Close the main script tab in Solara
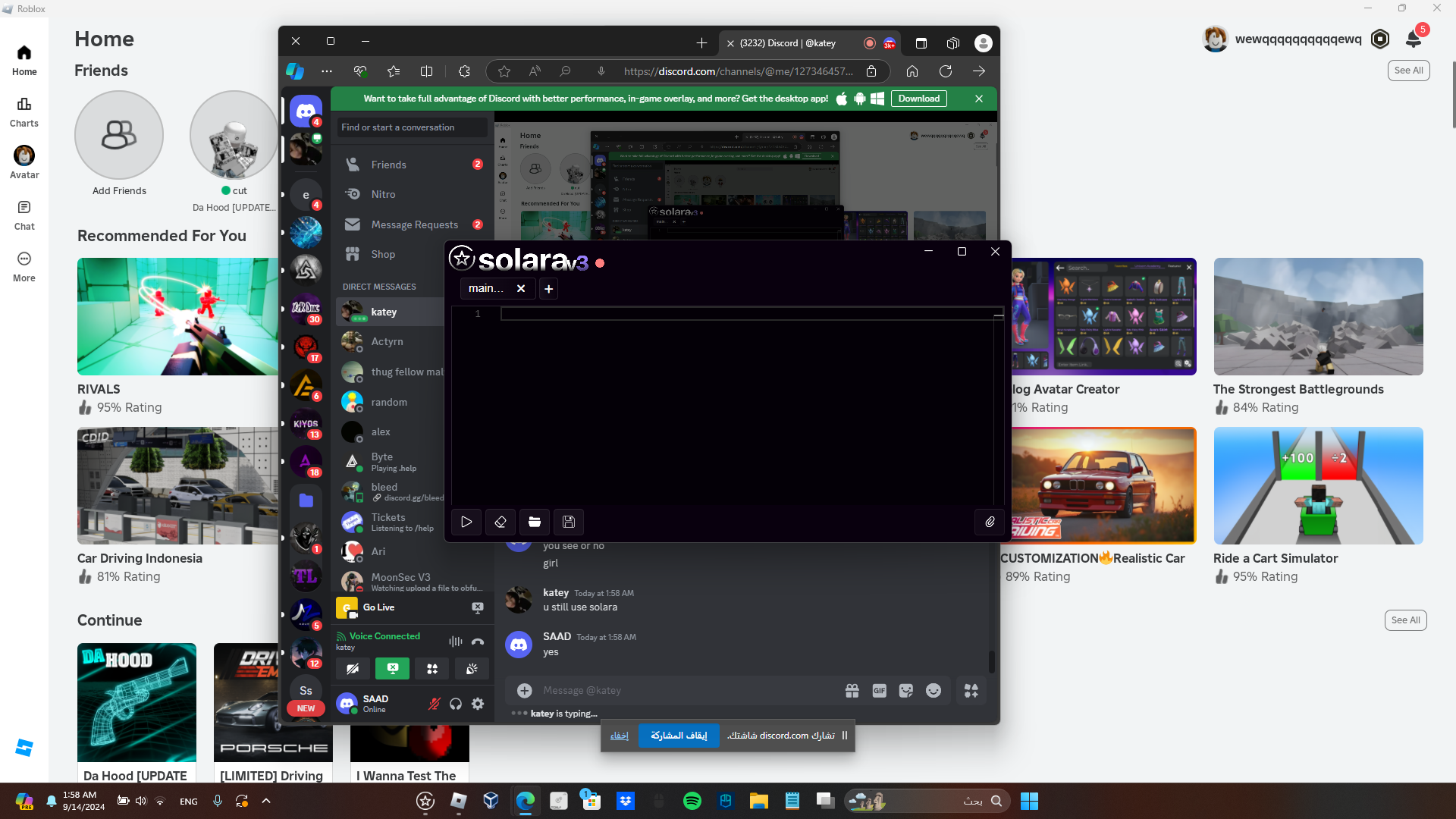Viewport: 1456px width, 819px height. click(521, 289)
